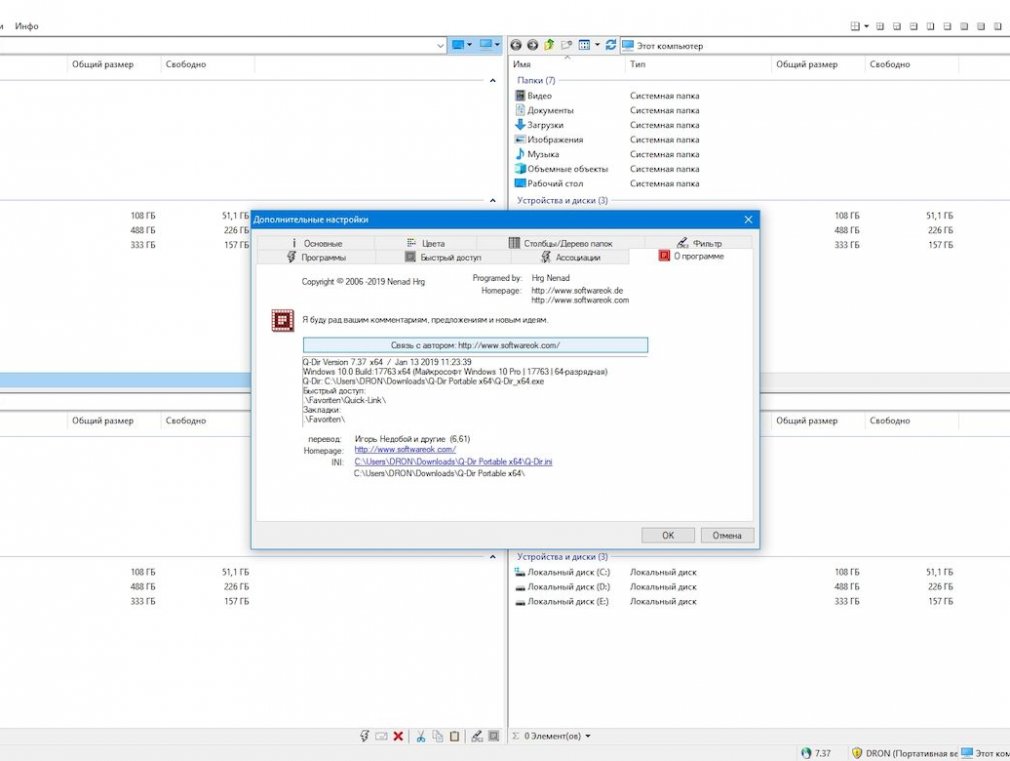The image size is (1010, 761).
Task: Select the Локальный диск (E:) row
Action: pos(734,602)
